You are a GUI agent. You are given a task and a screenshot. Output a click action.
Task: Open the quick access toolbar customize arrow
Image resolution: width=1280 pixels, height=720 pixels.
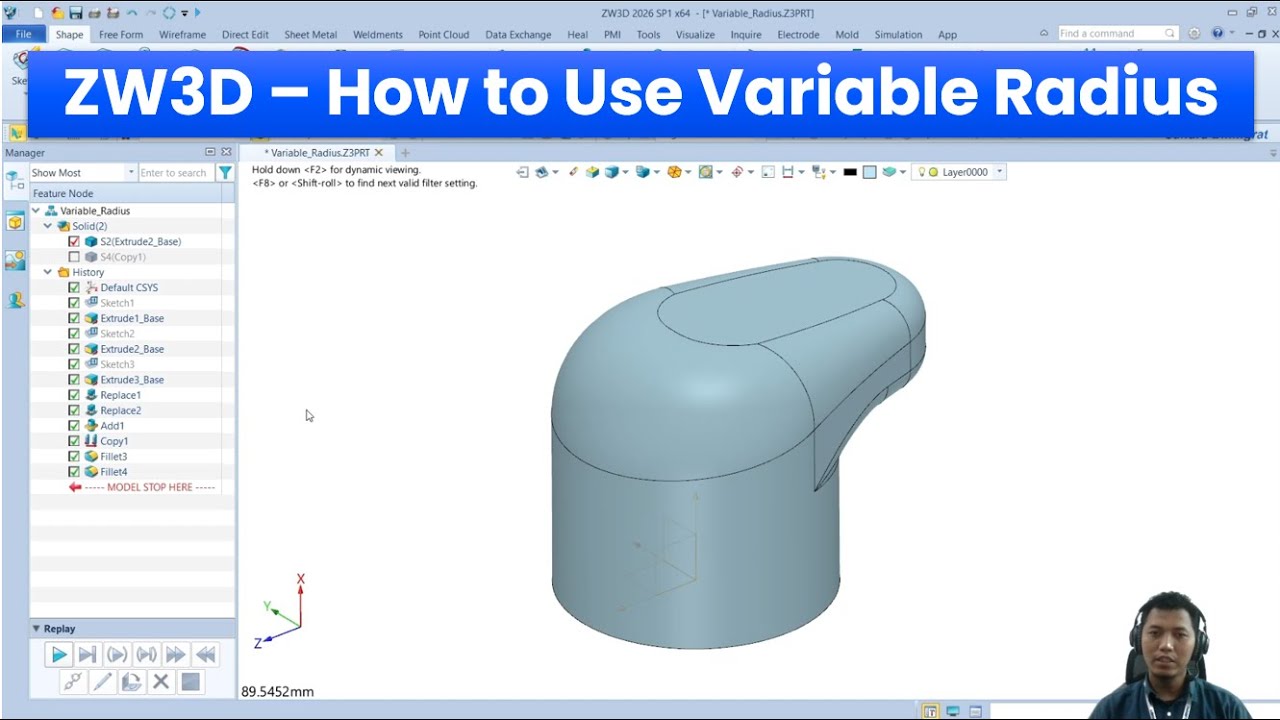(x=185, y=13)
